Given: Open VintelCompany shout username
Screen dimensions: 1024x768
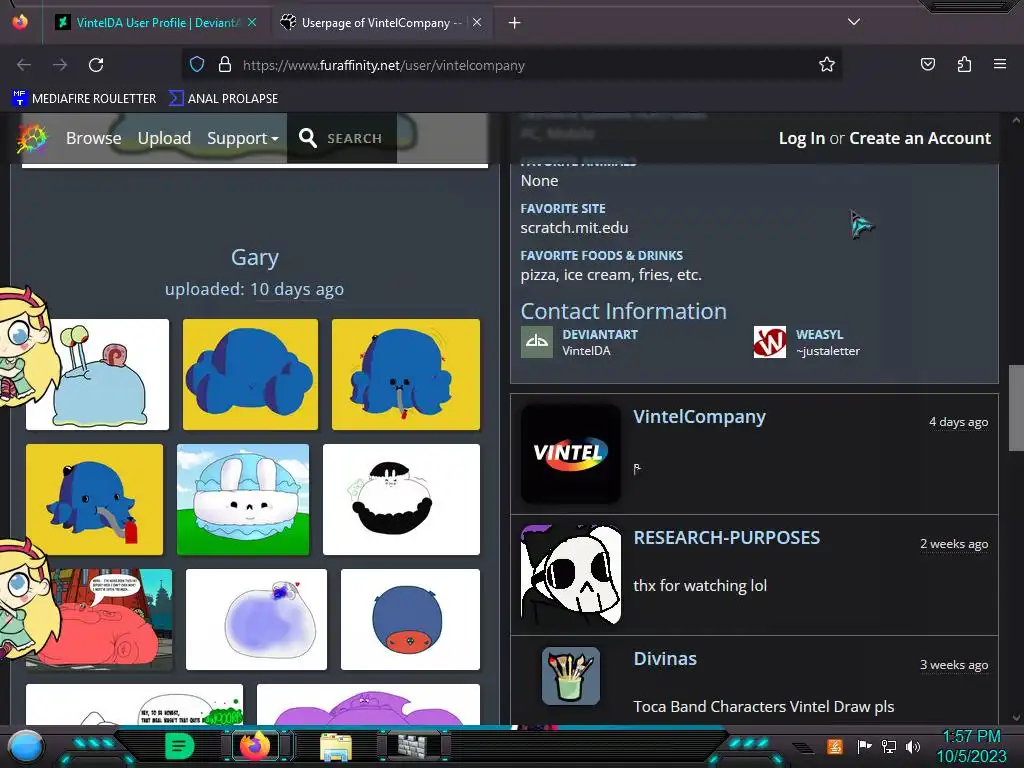Looking at the screenshot, I should (x=699, y=417).
